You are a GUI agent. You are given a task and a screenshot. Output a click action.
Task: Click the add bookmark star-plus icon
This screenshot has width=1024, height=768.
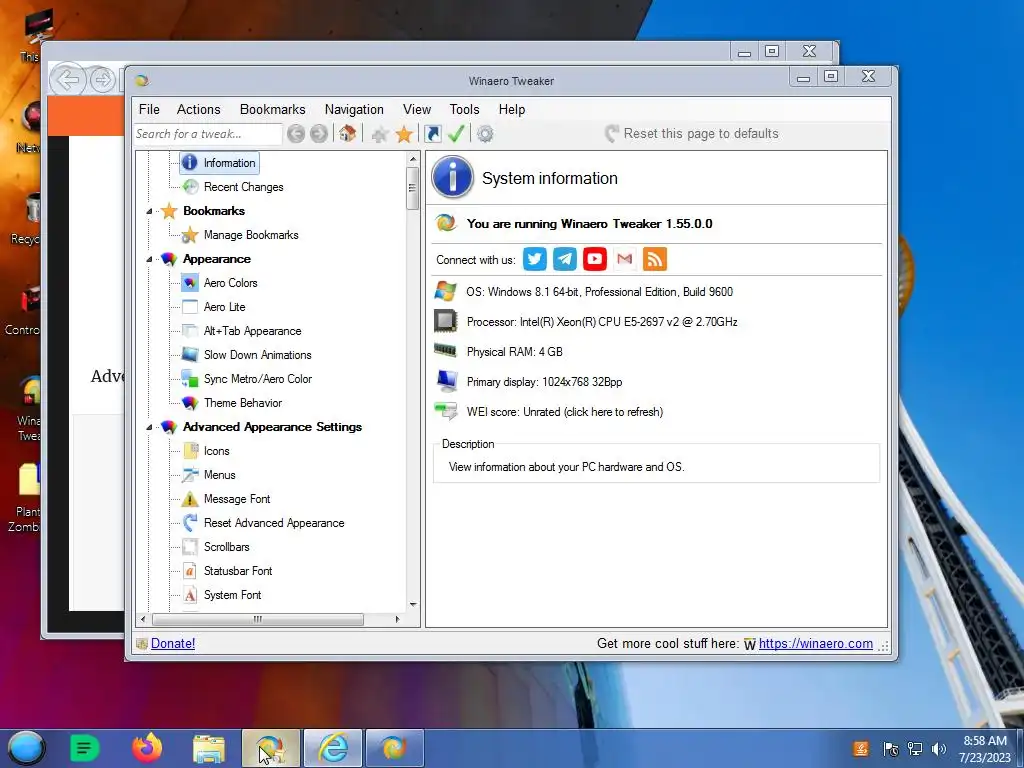pyautogui.click(x=379, y=134)
